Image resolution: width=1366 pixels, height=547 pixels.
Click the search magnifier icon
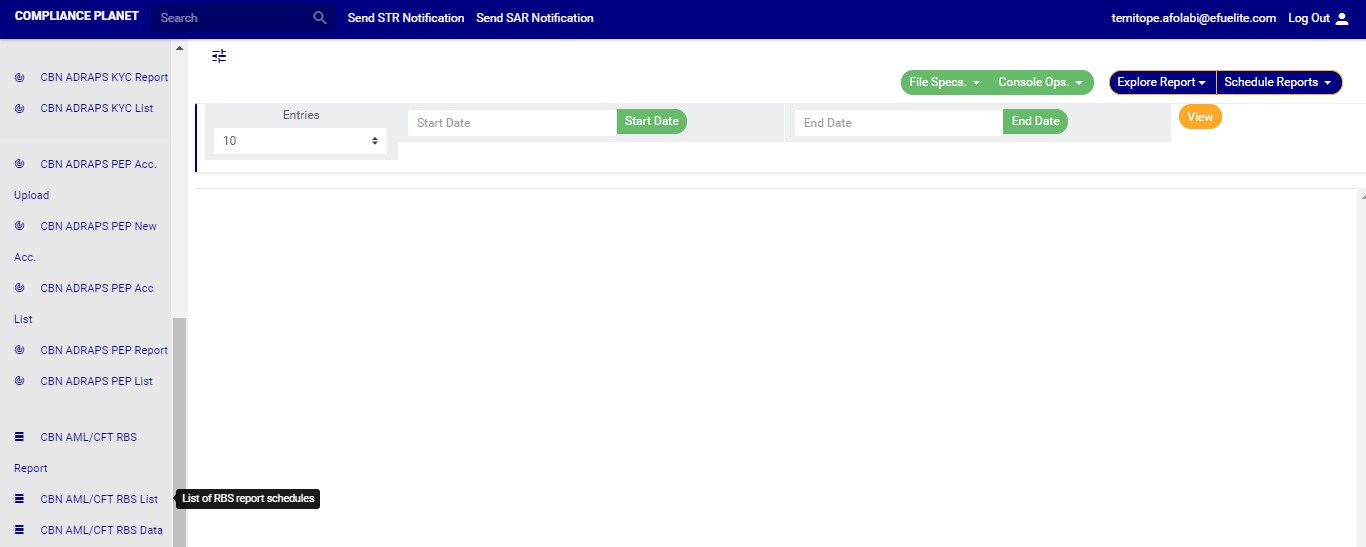pyautogui.click(x=320, y=18)
